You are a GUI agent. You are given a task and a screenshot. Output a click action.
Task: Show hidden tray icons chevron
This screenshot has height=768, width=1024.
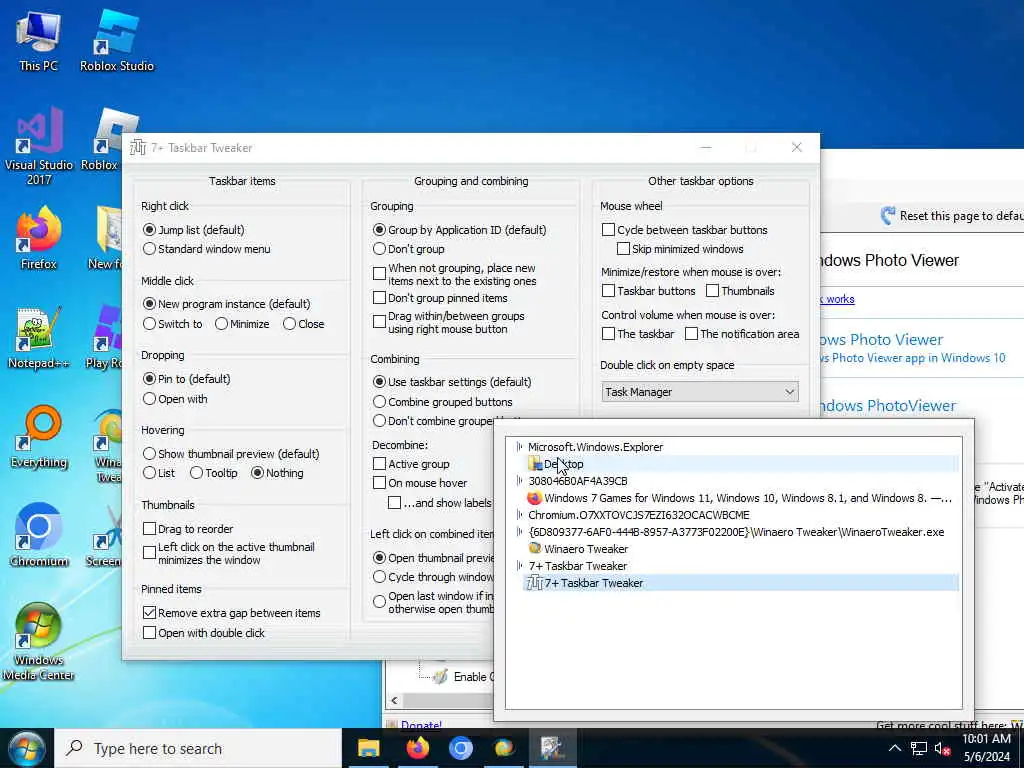tap(895, 748)
